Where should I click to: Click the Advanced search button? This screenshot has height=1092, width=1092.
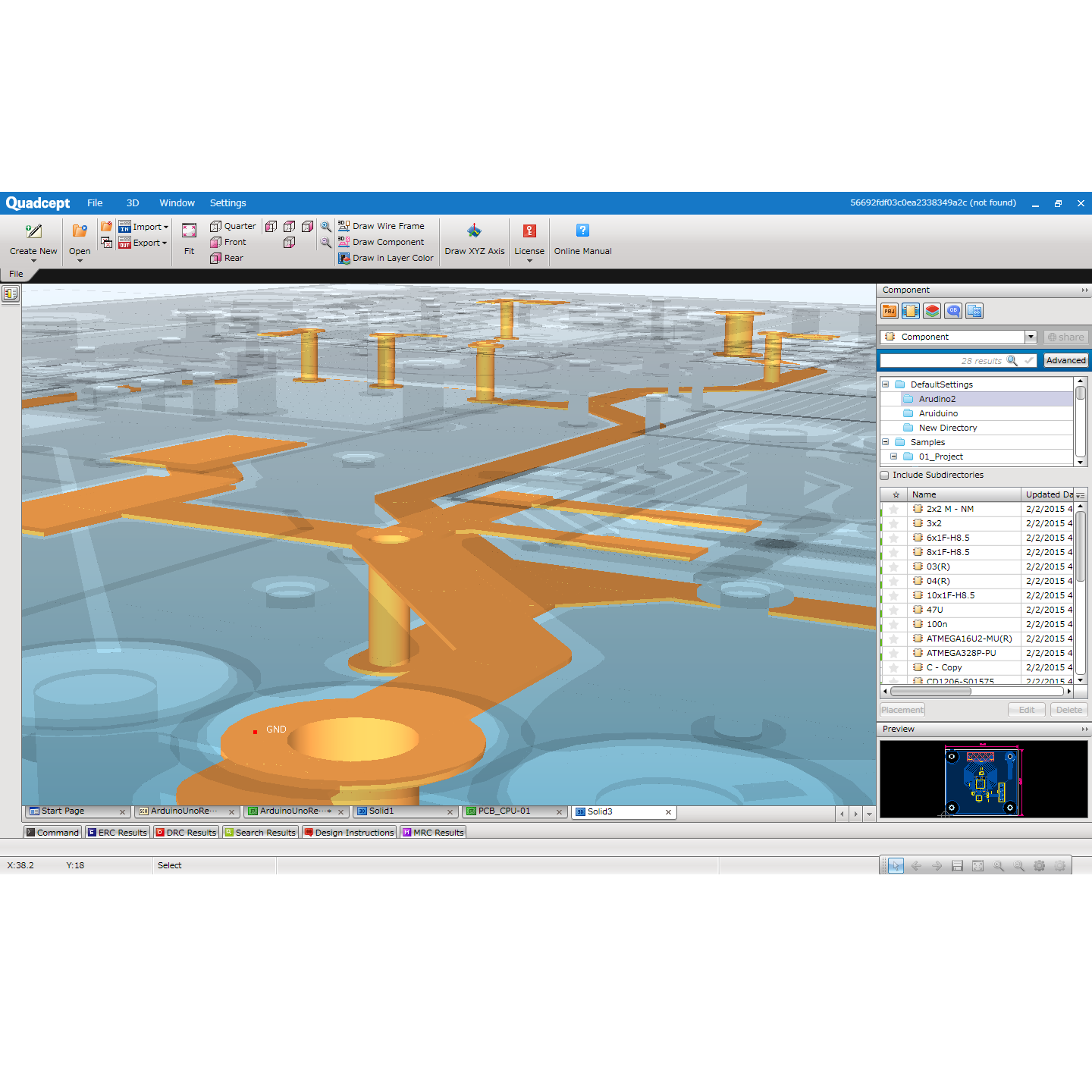[x=1065, y=360]
